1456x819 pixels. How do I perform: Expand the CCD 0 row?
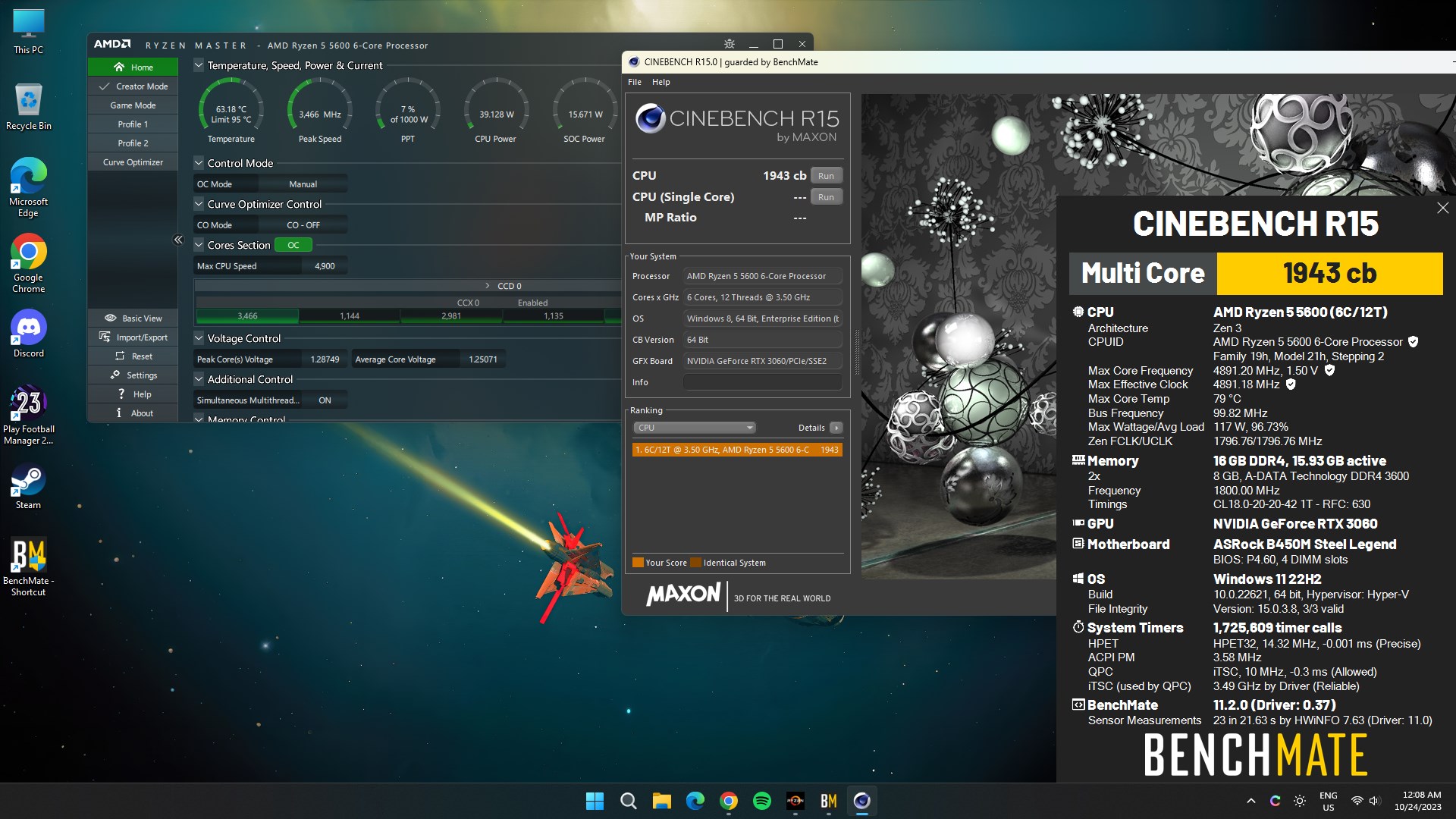[488, 286]
